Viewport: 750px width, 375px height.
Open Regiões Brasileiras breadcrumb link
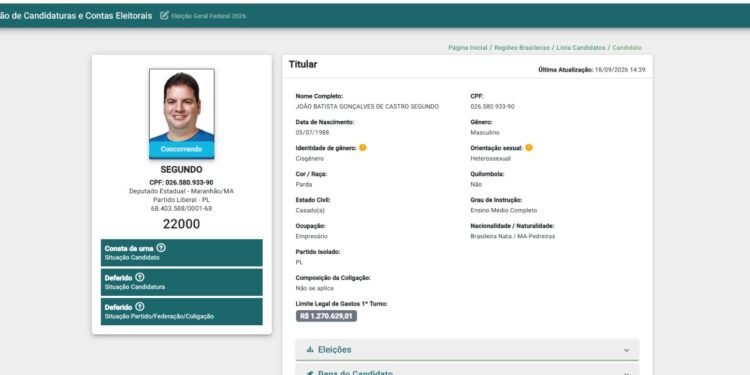[x=521, y=48]
